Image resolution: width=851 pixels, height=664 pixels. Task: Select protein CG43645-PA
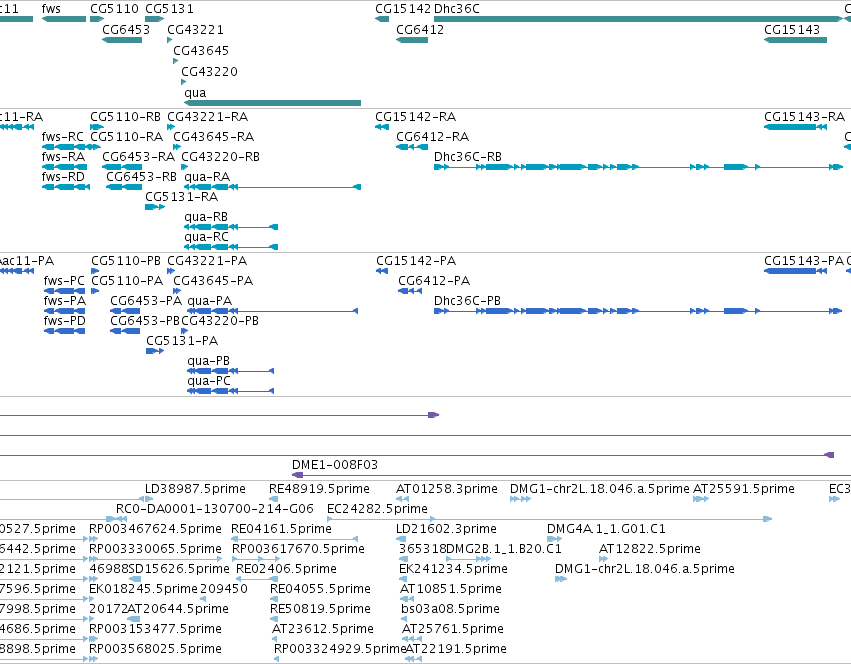pyautogui.click(x=177, y=291)
